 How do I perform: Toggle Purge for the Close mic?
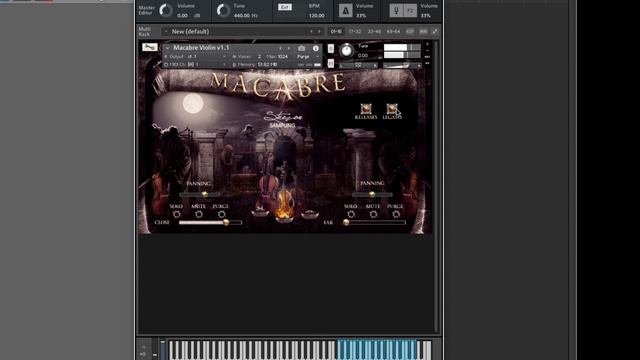coord(221,214)
